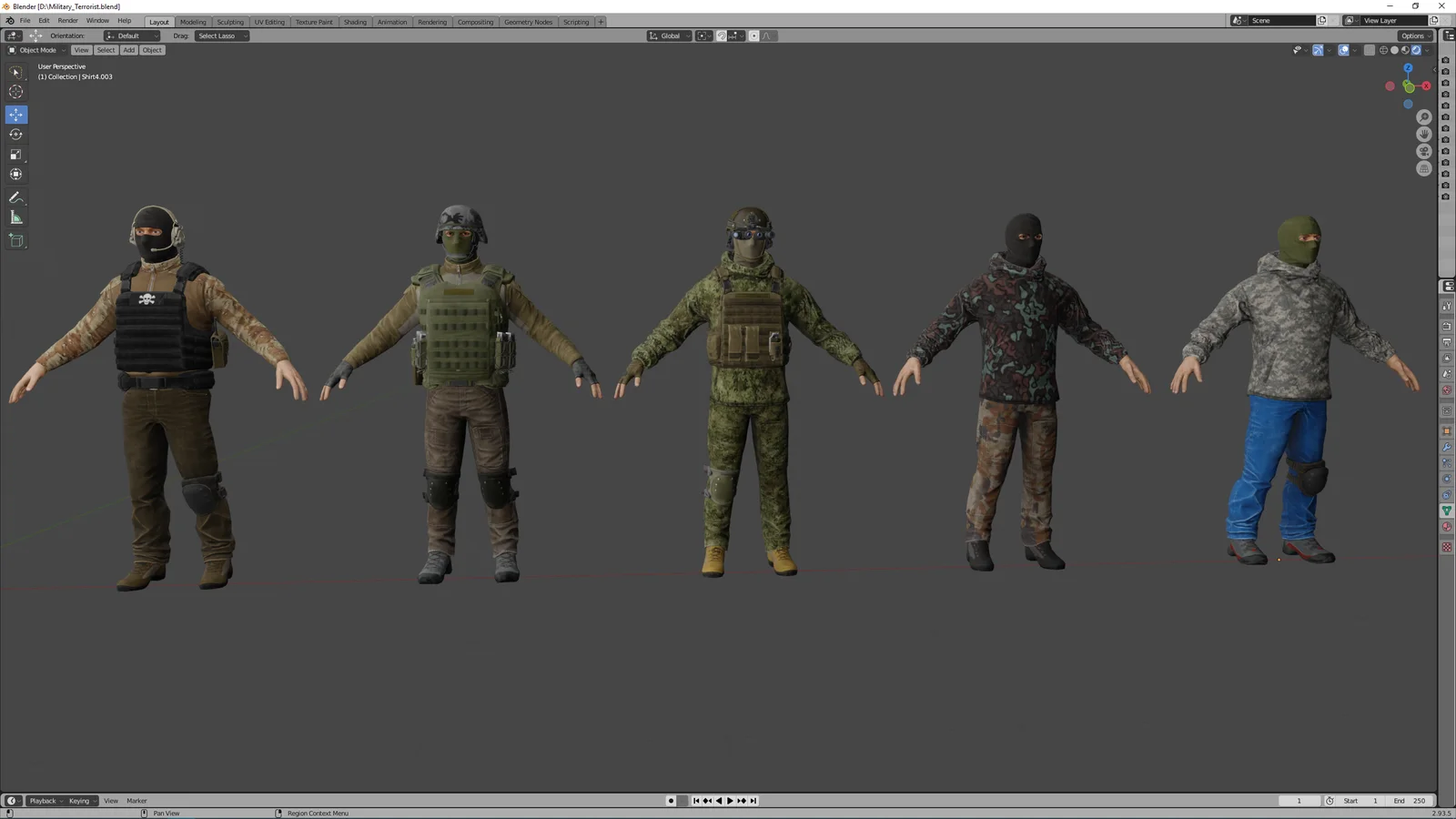Pick the Cursor tool
The width and height of the screenshot is (1456, 819).
(15, 91)
